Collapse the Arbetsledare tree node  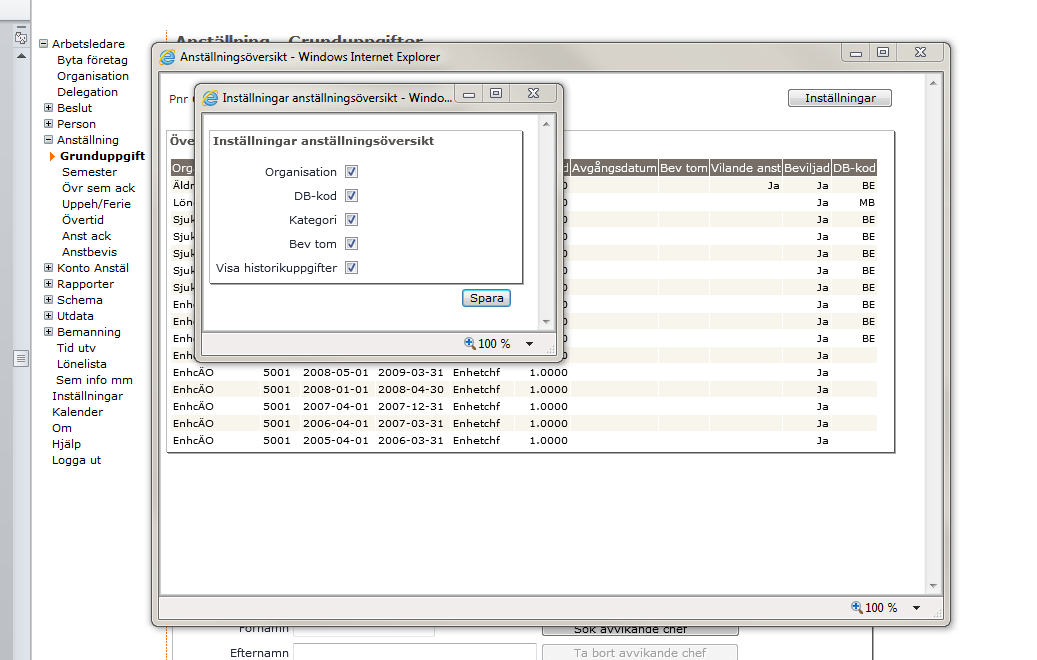[44, 44]
